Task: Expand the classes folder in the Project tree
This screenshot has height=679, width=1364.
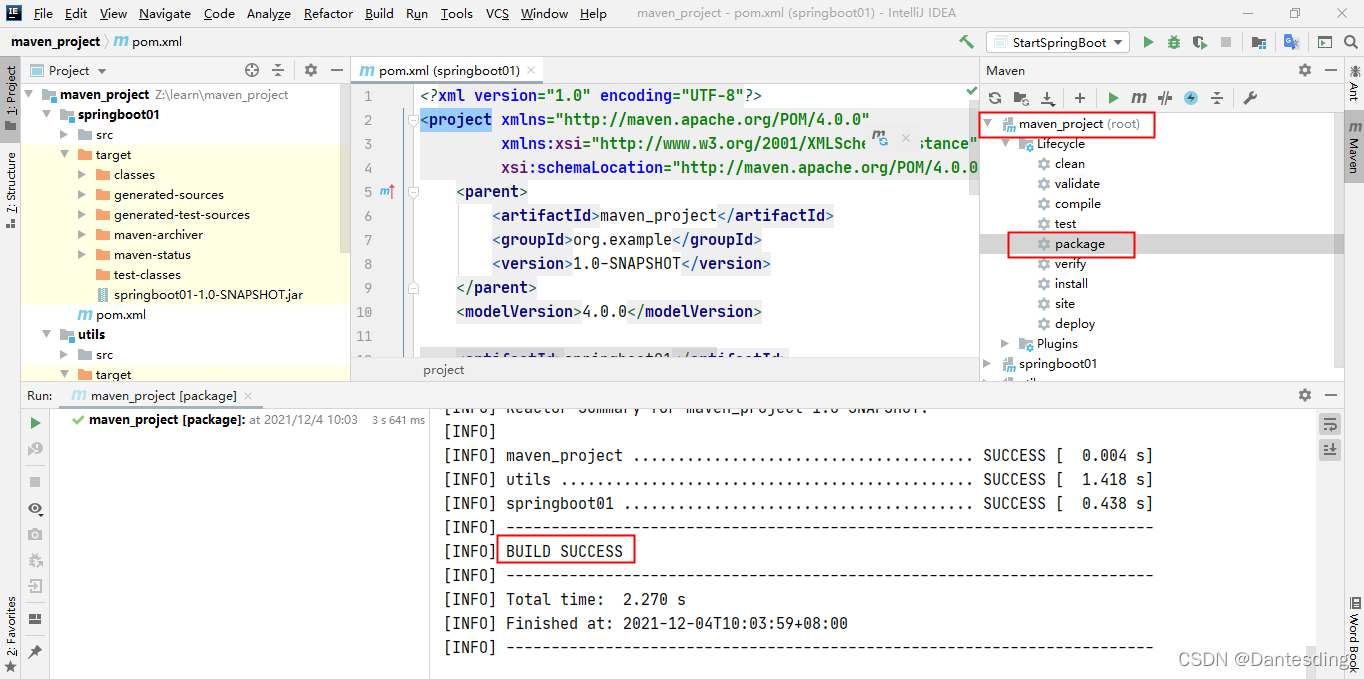Action: [82, 175]
